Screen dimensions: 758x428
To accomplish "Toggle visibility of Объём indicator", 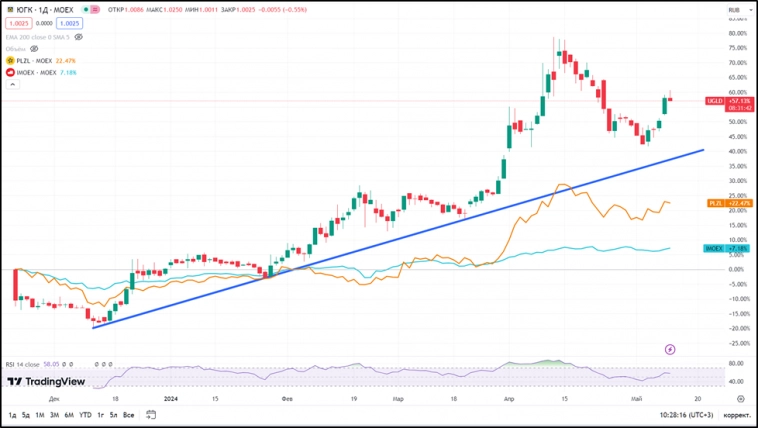I will coord(34,48).
